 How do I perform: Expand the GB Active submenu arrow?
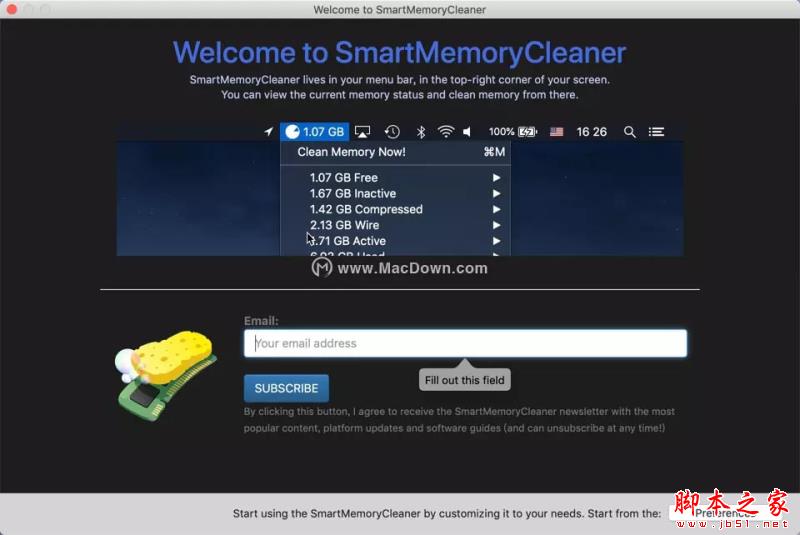[496, 241]
